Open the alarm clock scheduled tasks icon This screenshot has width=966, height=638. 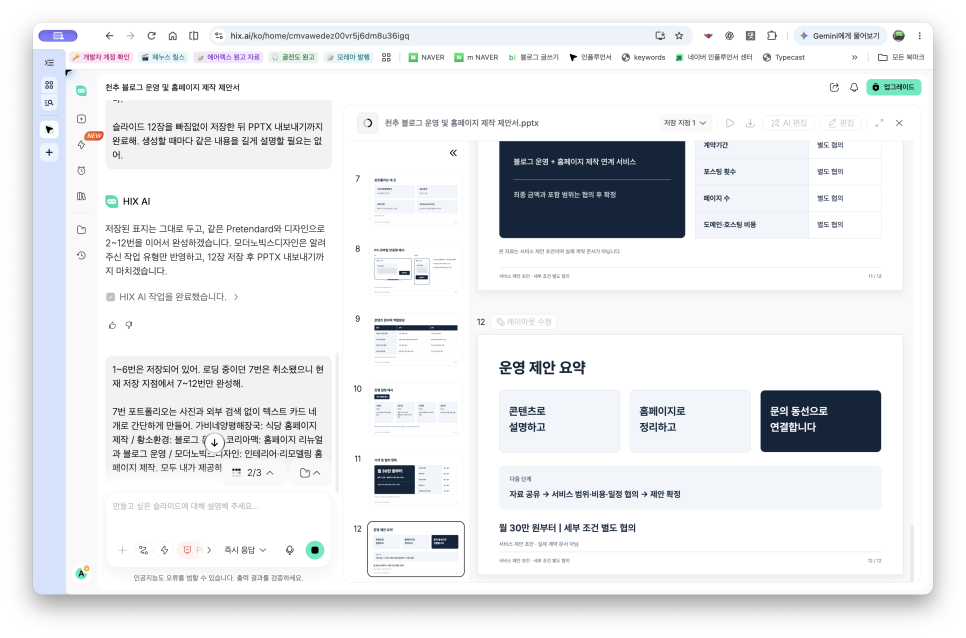click(x=81, y=171)
